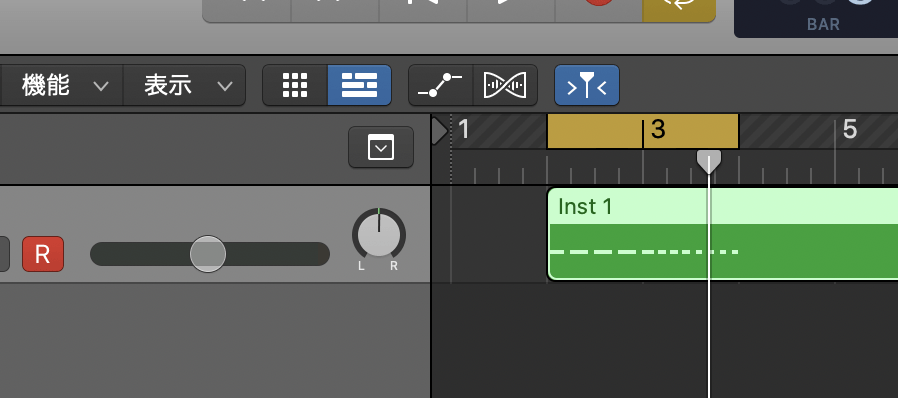Toggle the yellow Cycle mode button
The image size is (898, 398).
679,10
